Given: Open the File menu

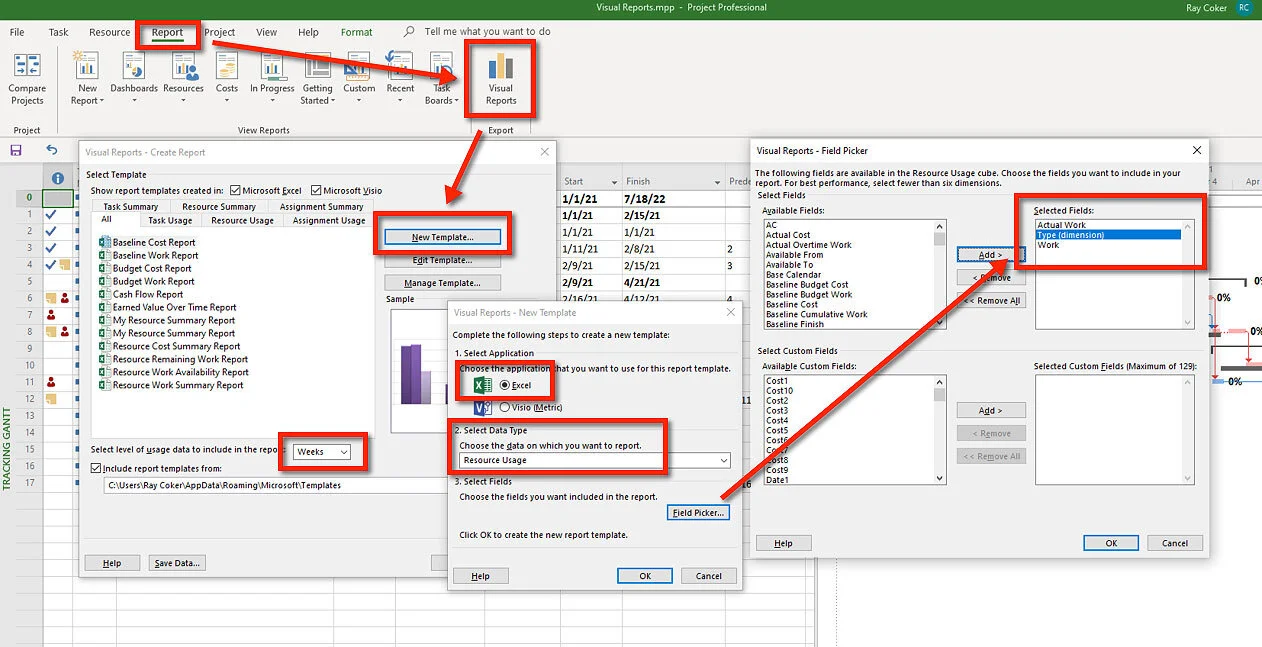Looking at the screenshot, I should [x=17, y=32].
